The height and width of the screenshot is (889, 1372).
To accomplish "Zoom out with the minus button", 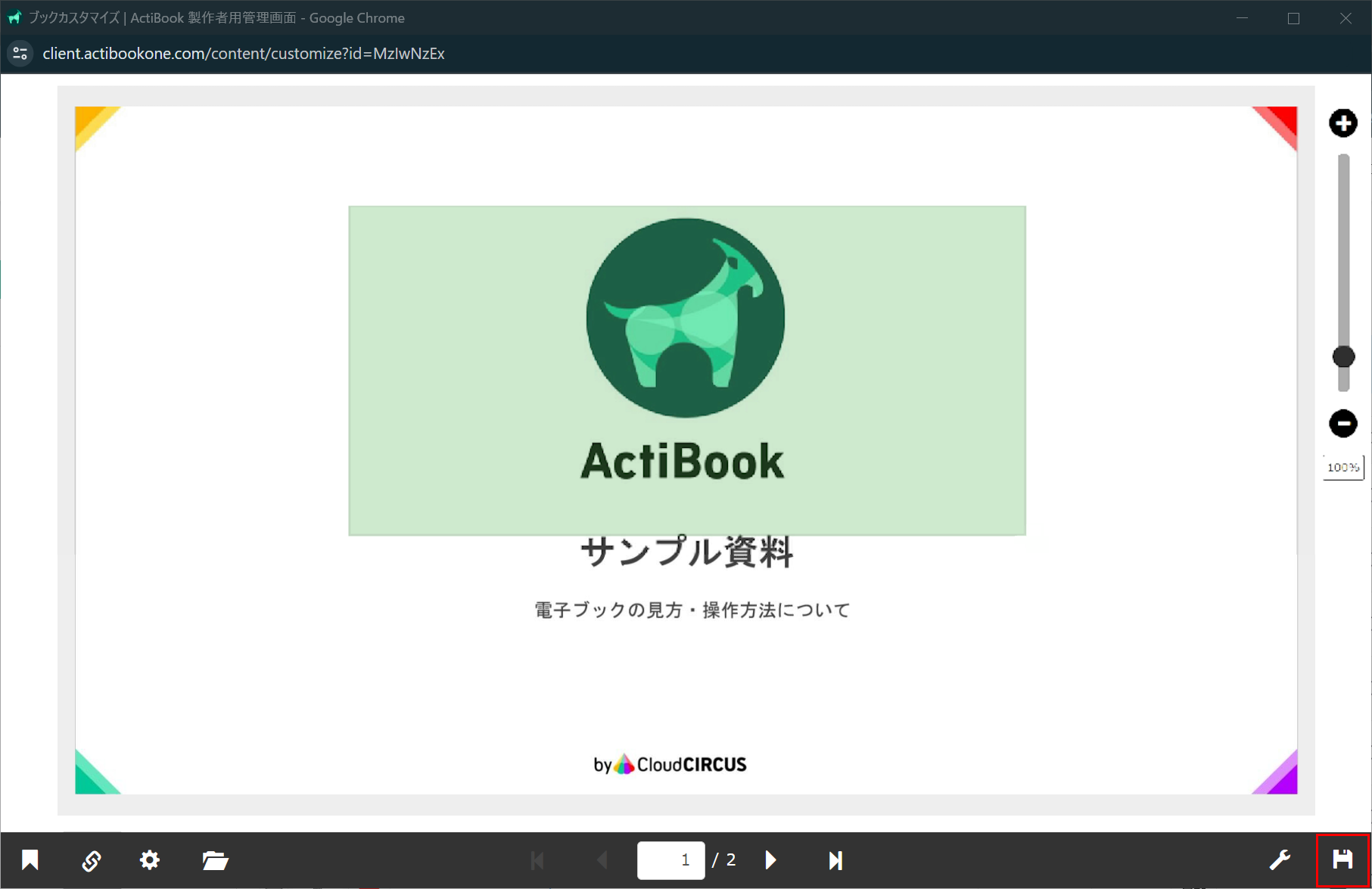I will (1343, 424).
